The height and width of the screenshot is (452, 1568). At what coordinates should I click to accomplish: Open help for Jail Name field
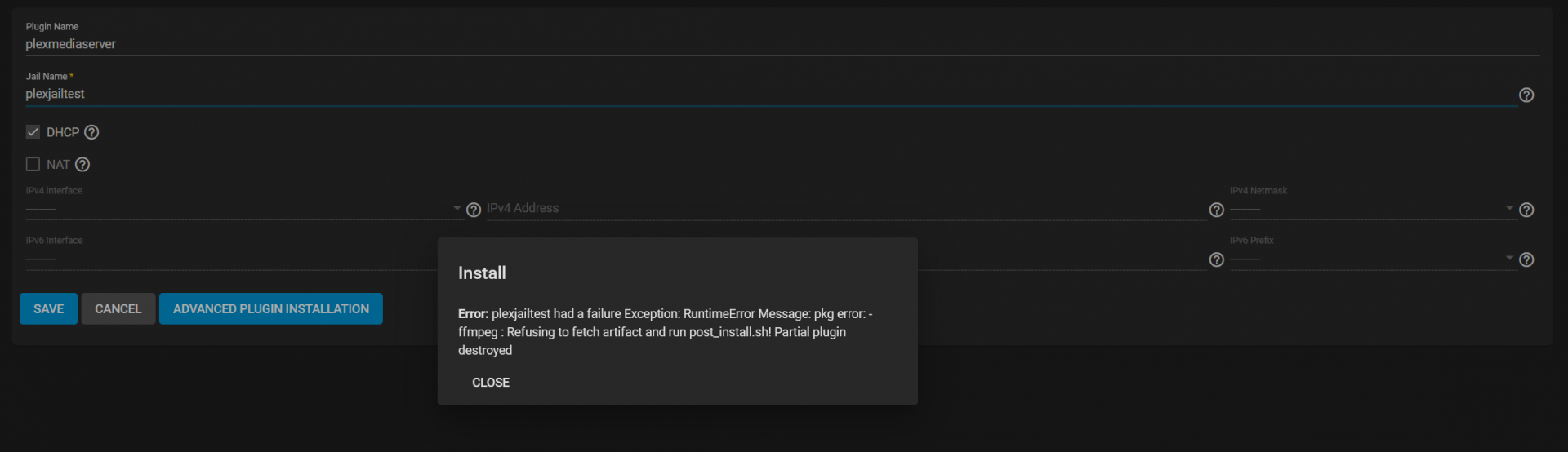1526,95
